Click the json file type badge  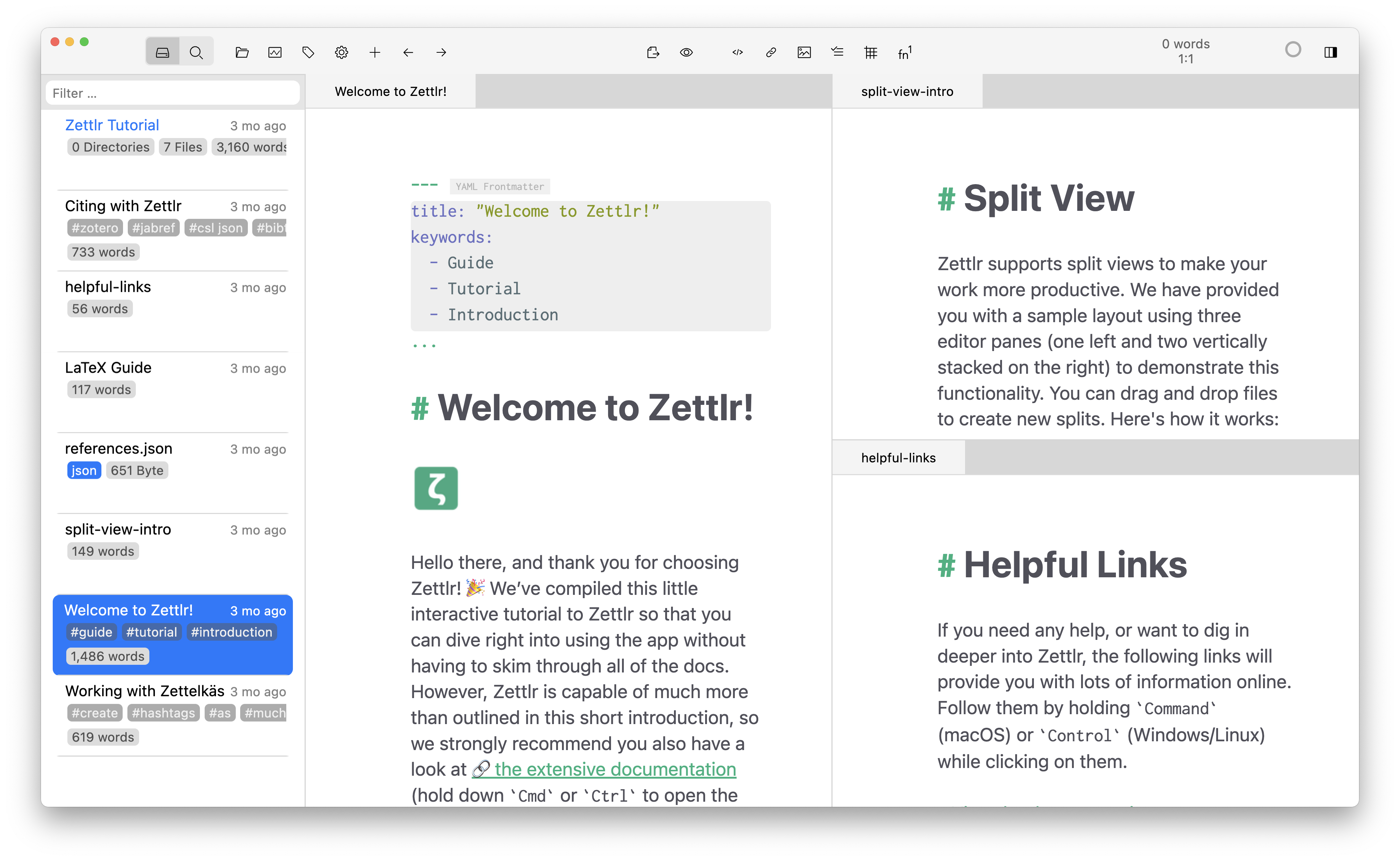(x=84, y=470)
